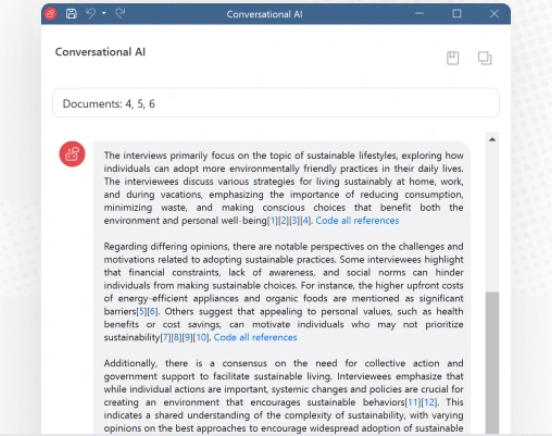Click the redo arrow icon

click(x=120, y=13)
